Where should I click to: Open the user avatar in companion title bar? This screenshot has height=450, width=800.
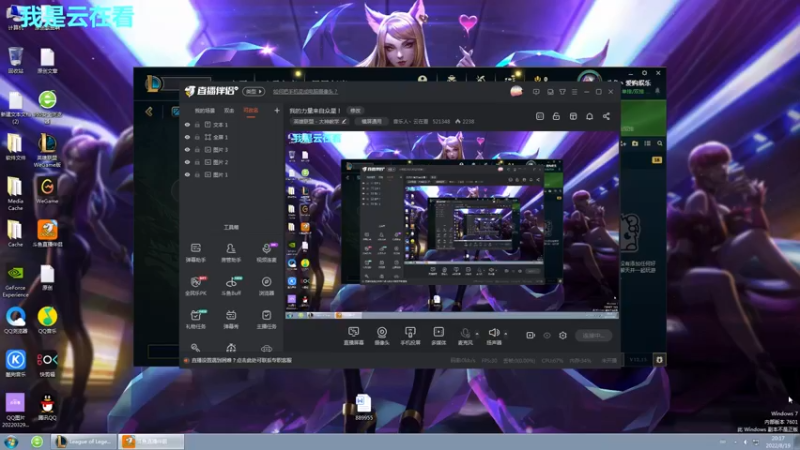516,91
